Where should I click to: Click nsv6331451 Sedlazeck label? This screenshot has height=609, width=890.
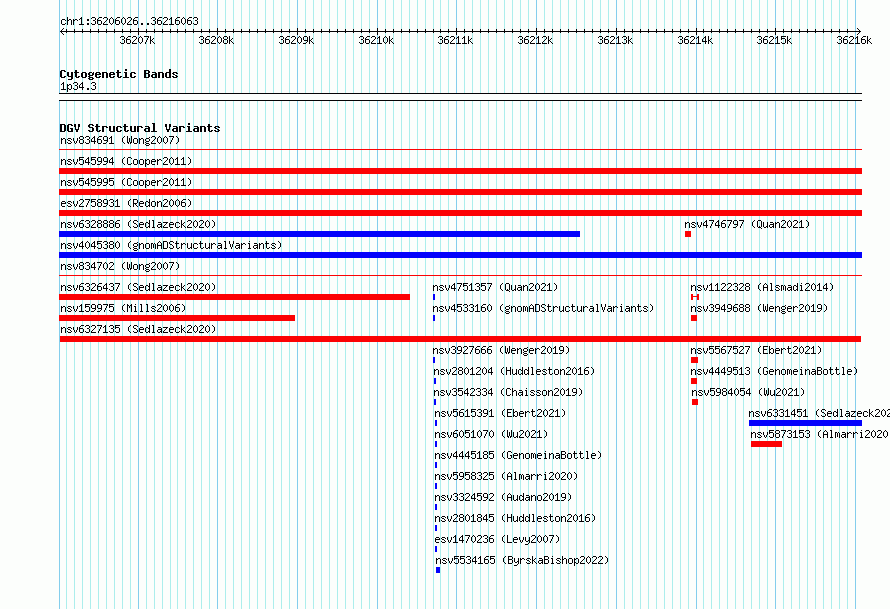coord(818,413)
